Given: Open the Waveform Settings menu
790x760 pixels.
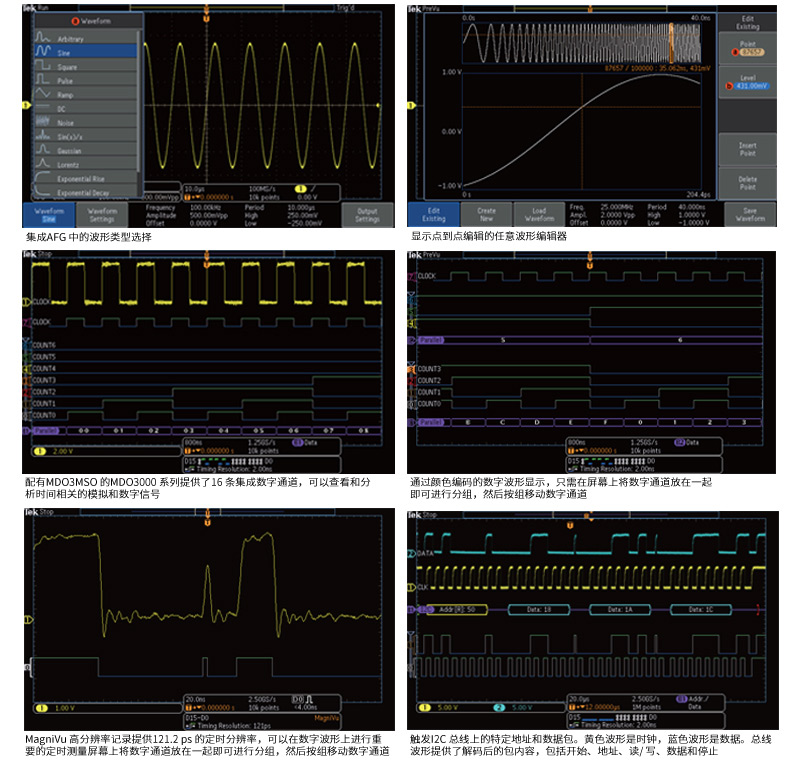Looking at the screenshot, I should 103,215.
